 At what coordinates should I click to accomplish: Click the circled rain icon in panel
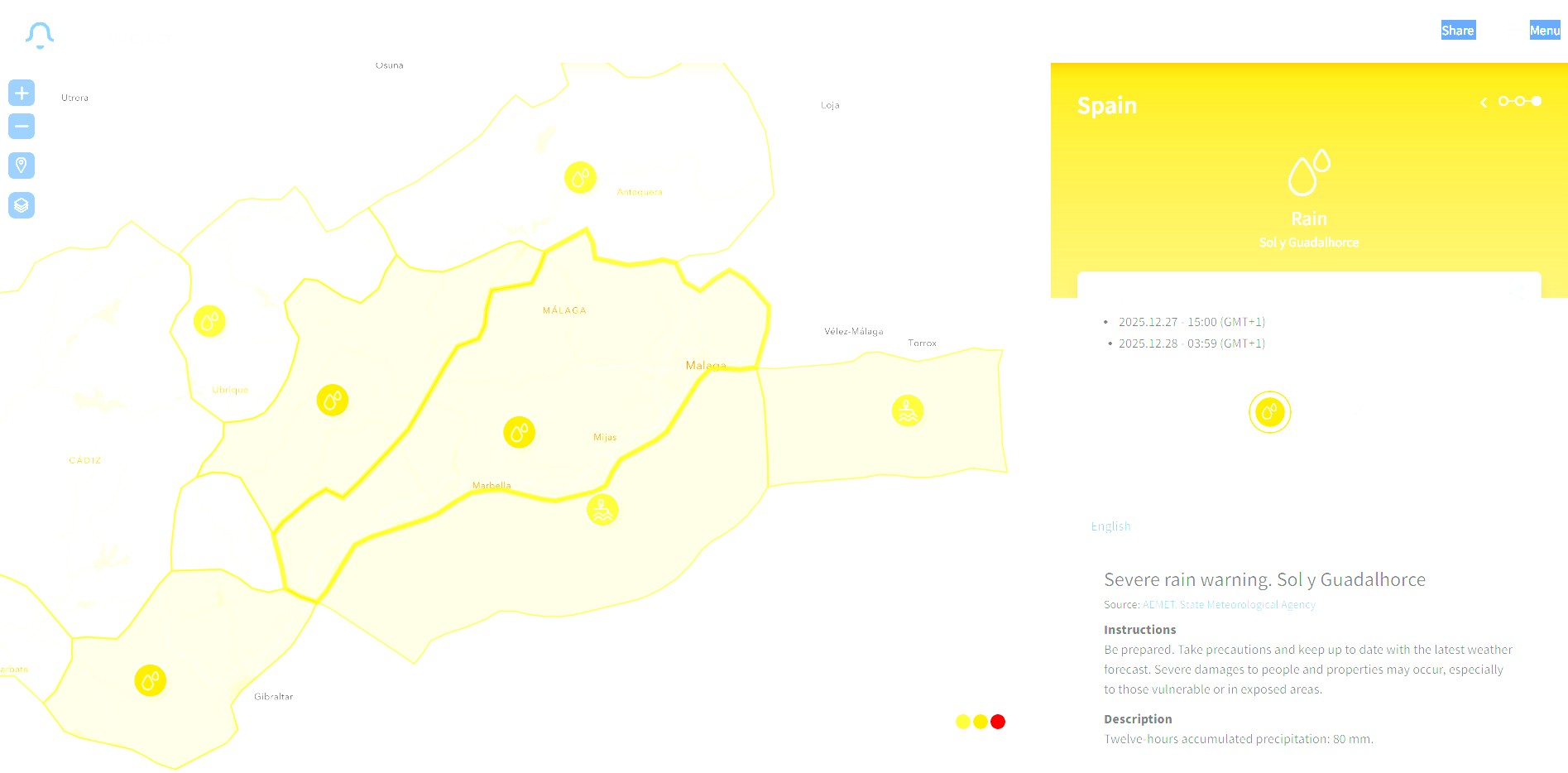pos(1269,412)
